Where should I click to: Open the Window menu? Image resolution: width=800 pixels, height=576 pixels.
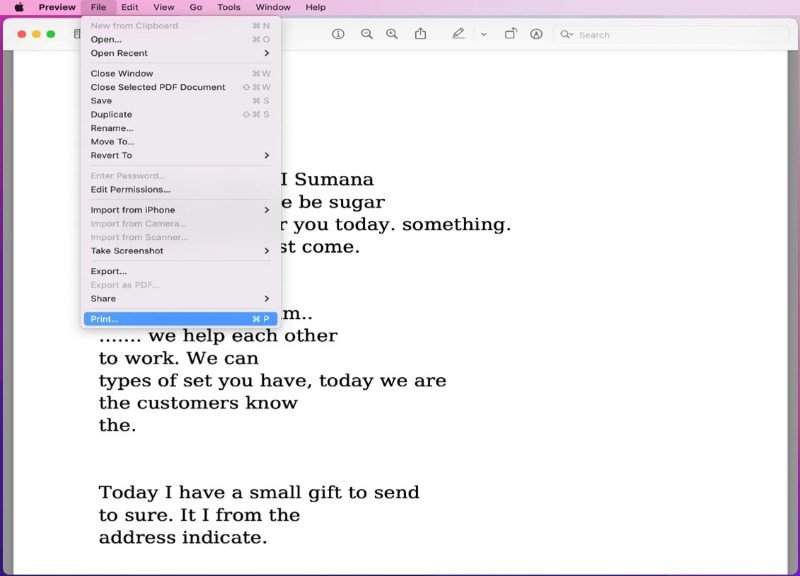pos(273,7)
